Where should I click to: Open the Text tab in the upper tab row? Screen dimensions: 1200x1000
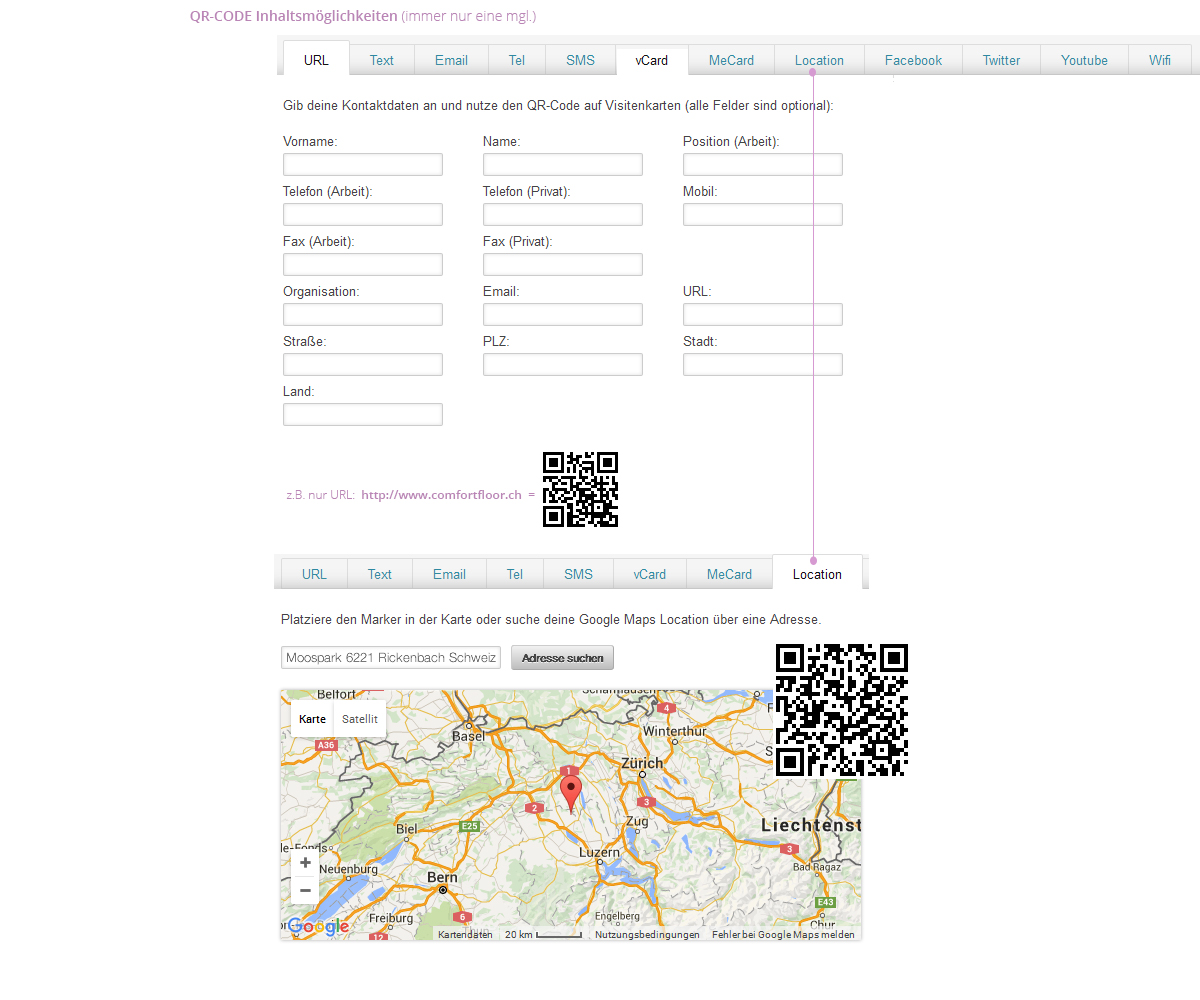382,60
